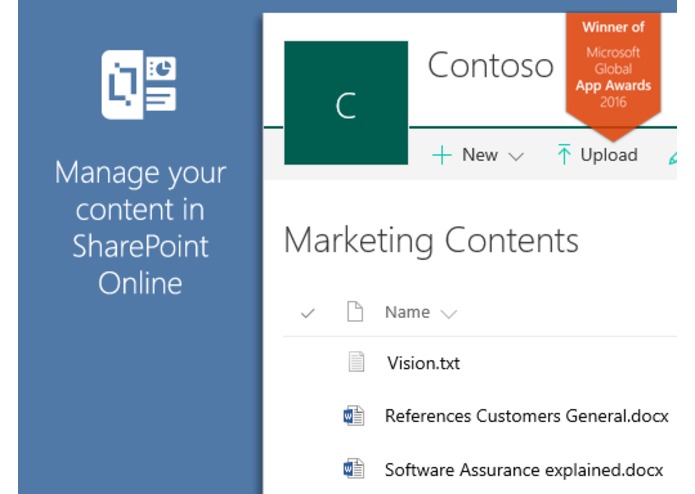Click the Vision.txt text file icon
695x494 pixels.
point(356,362)
